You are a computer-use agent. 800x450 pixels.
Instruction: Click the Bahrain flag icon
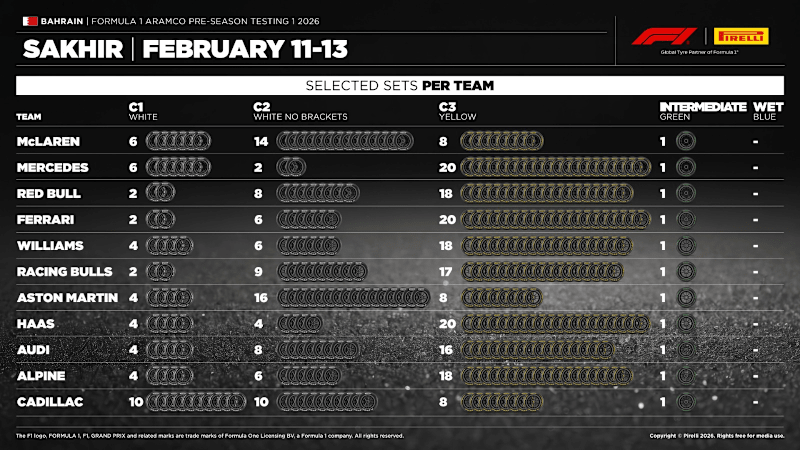pyautogui.click(x=28, y=20)
